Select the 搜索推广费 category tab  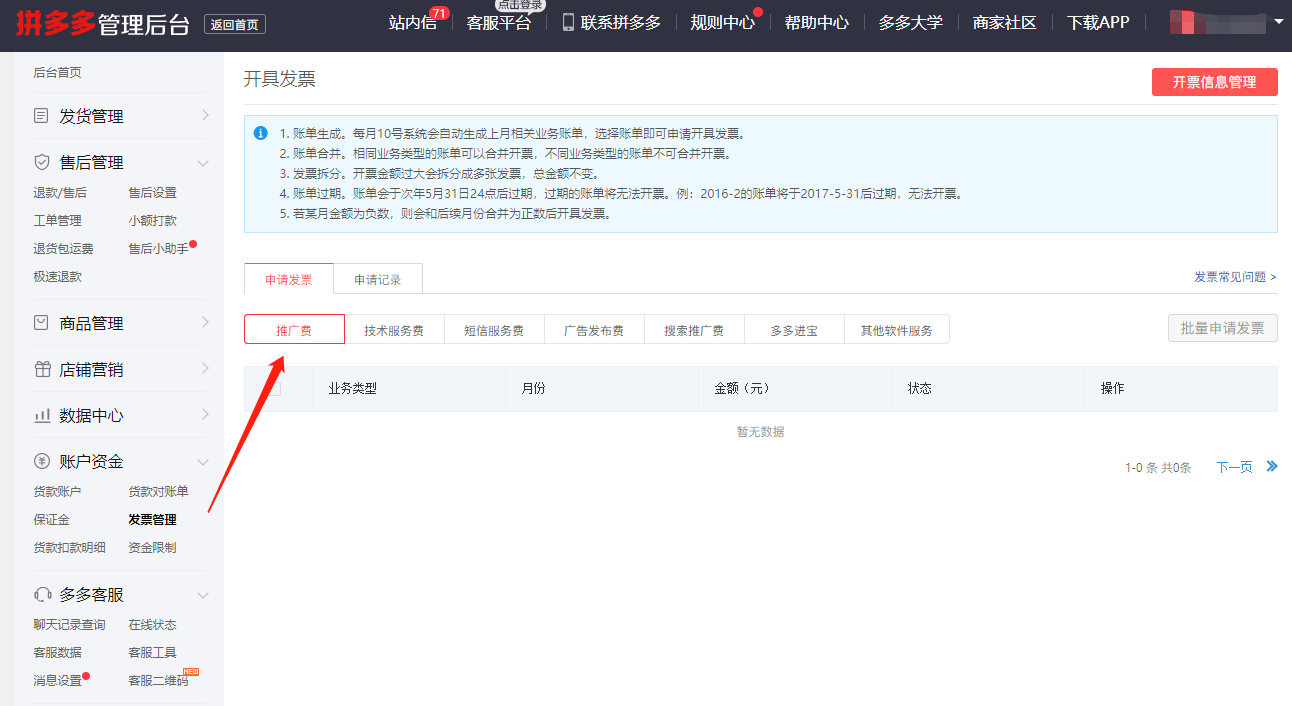[694, 329]
